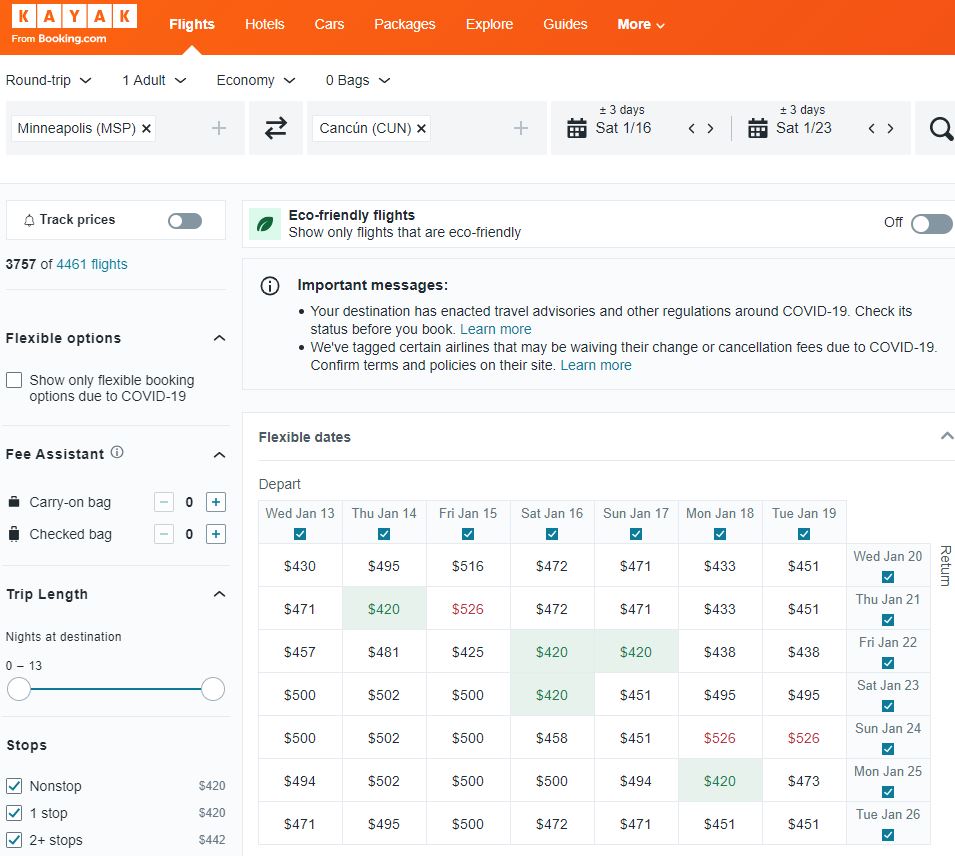Open Round-trip type dropdown
This screenshot has width=955, height=856.
49,80
